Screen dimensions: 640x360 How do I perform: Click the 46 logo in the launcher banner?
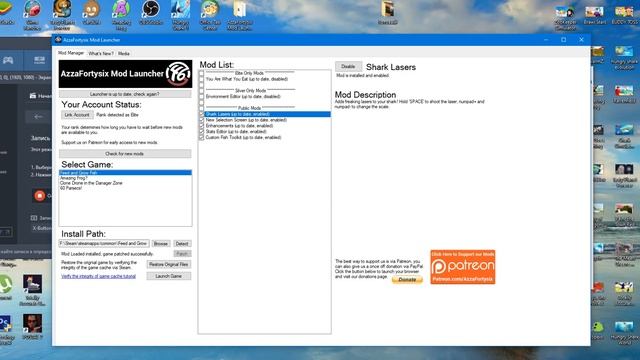[178, 74]
